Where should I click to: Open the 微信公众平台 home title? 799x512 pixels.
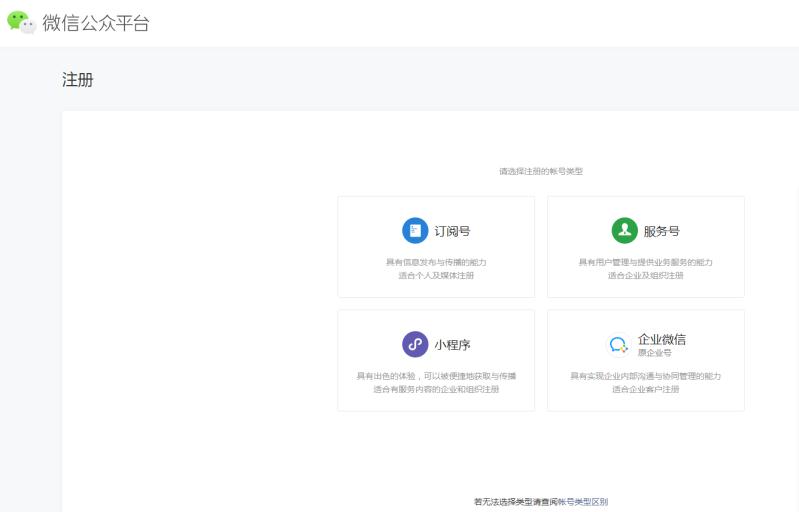(96, 23)
